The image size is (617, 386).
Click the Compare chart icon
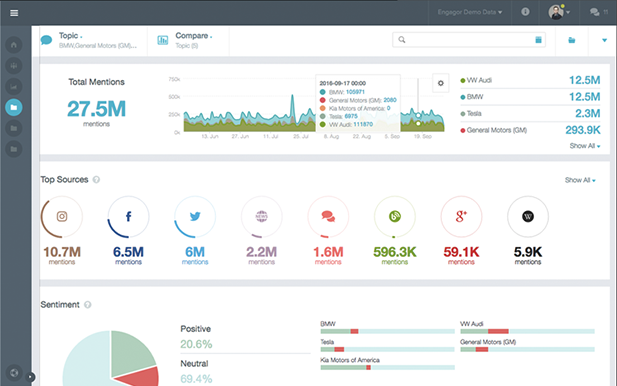(x=163, y=40)
